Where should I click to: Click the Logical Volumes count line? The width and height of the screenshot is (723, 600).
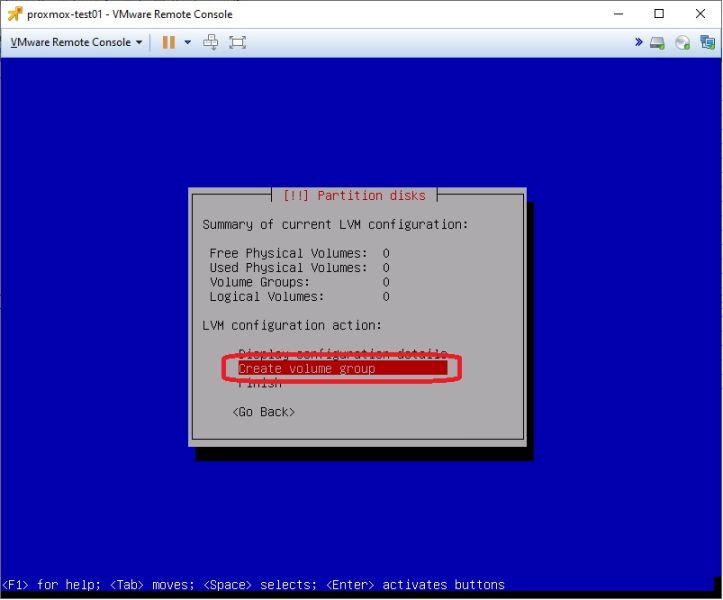tap(300, 296)
